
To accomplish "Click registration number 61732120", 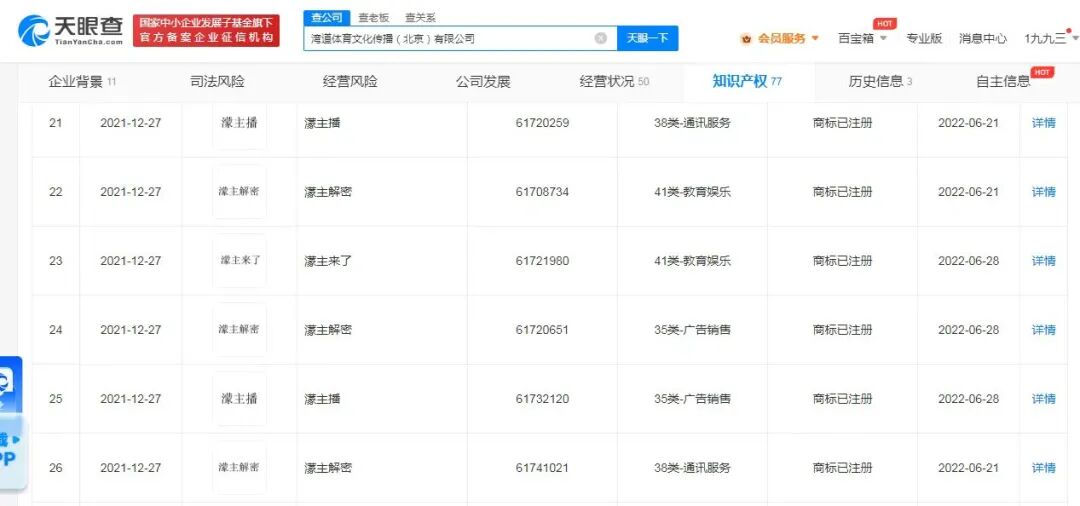I will tap(542, 399).
